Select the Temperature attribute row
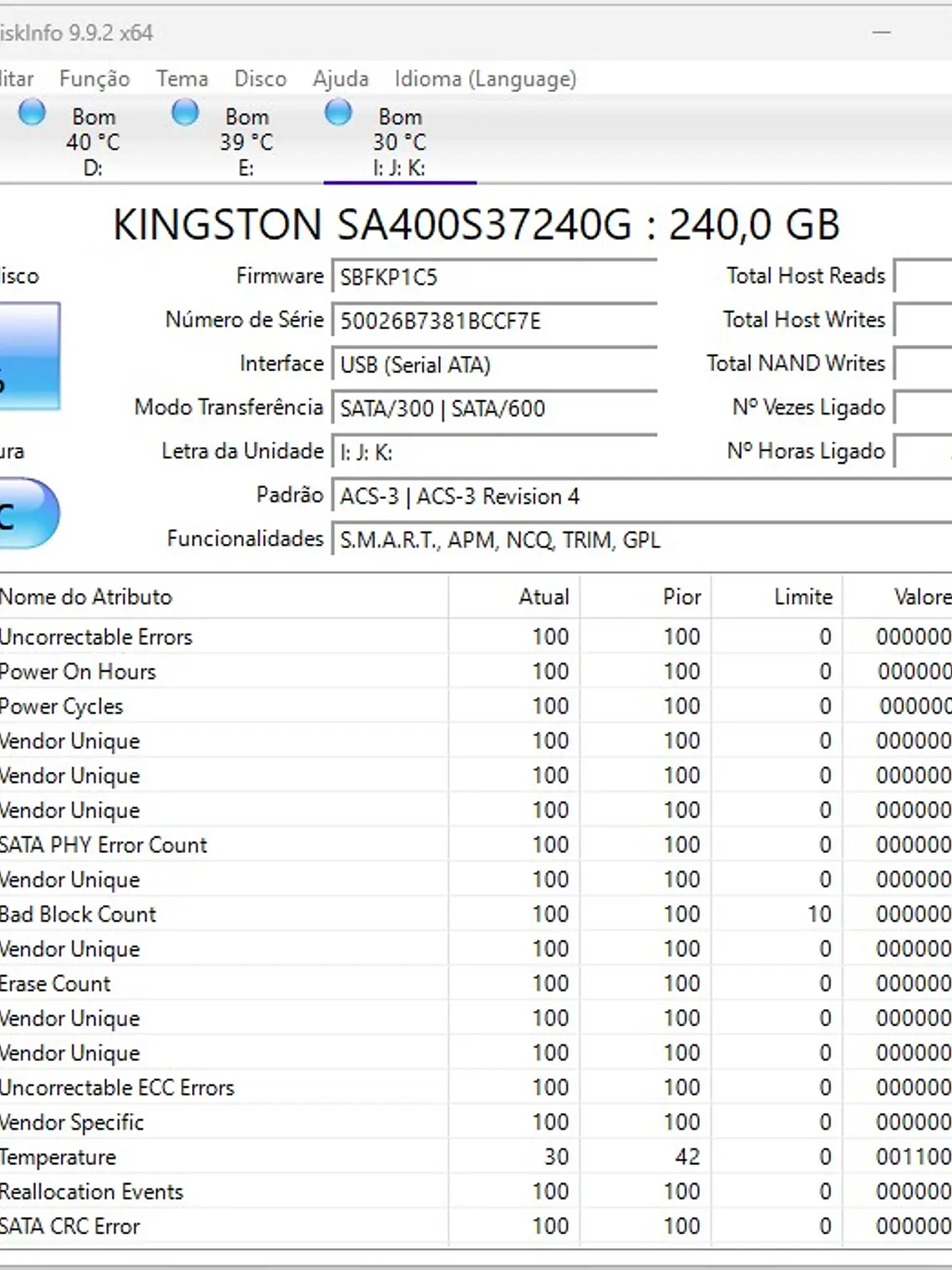952x1270 pixels. [x=476, y=1156]
